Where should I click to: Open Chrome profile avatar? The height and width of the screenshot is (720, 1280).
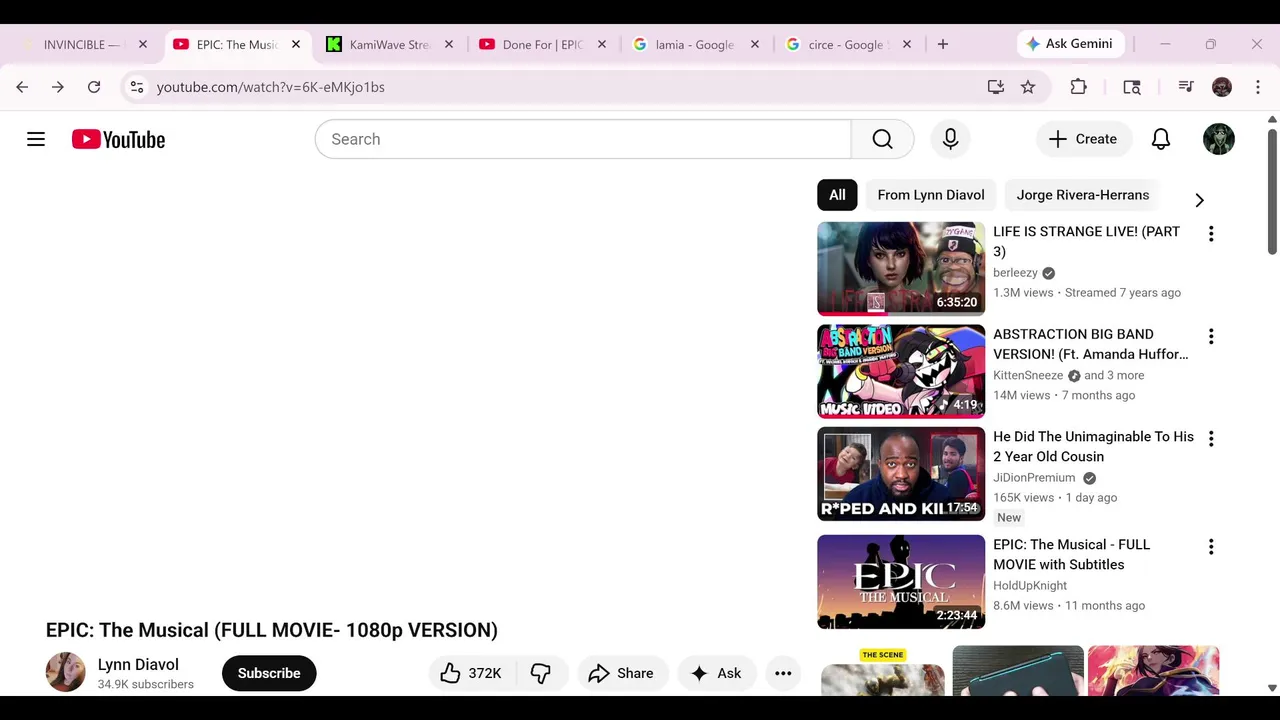[1222, 87]
